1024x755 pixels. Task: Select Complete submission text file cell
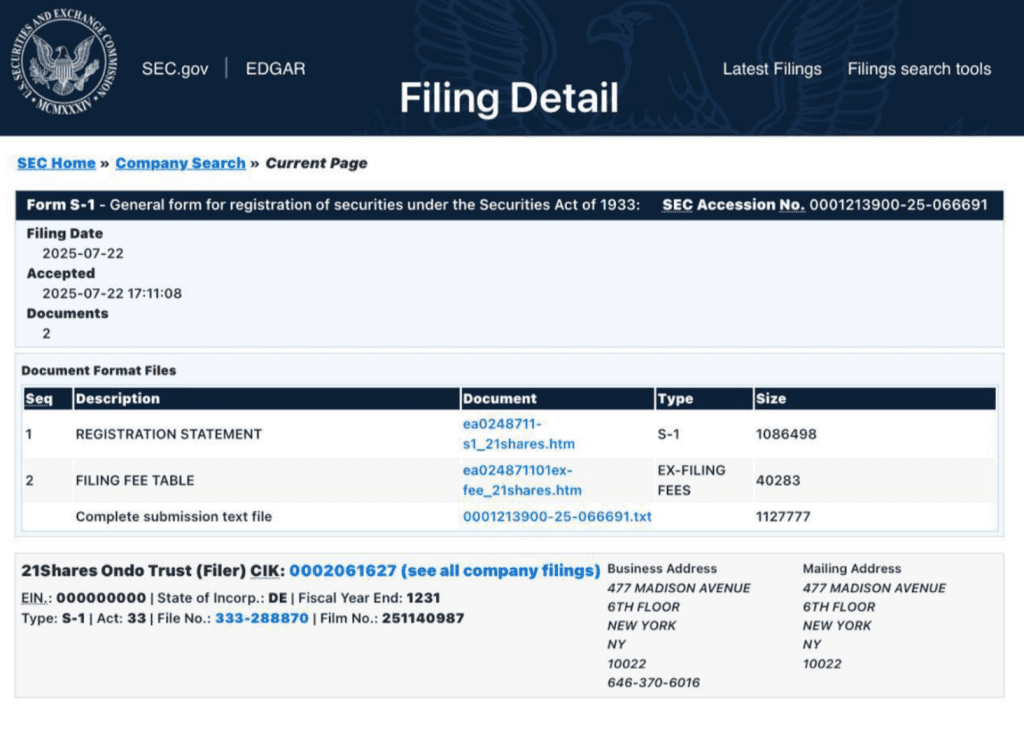tap(174, 517)
